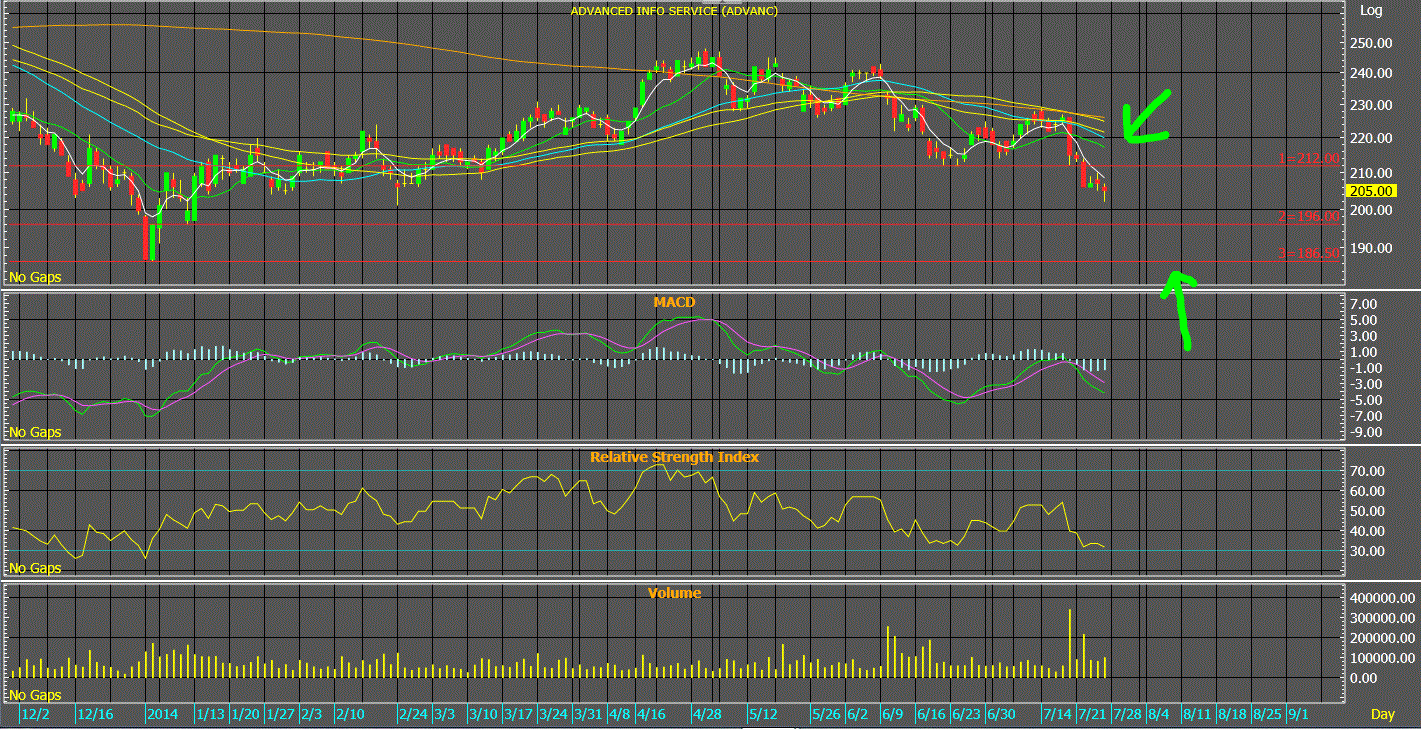Select the 6/23 date label
The width and height of the screenshot is (1421, 729).
pos(966,715)
